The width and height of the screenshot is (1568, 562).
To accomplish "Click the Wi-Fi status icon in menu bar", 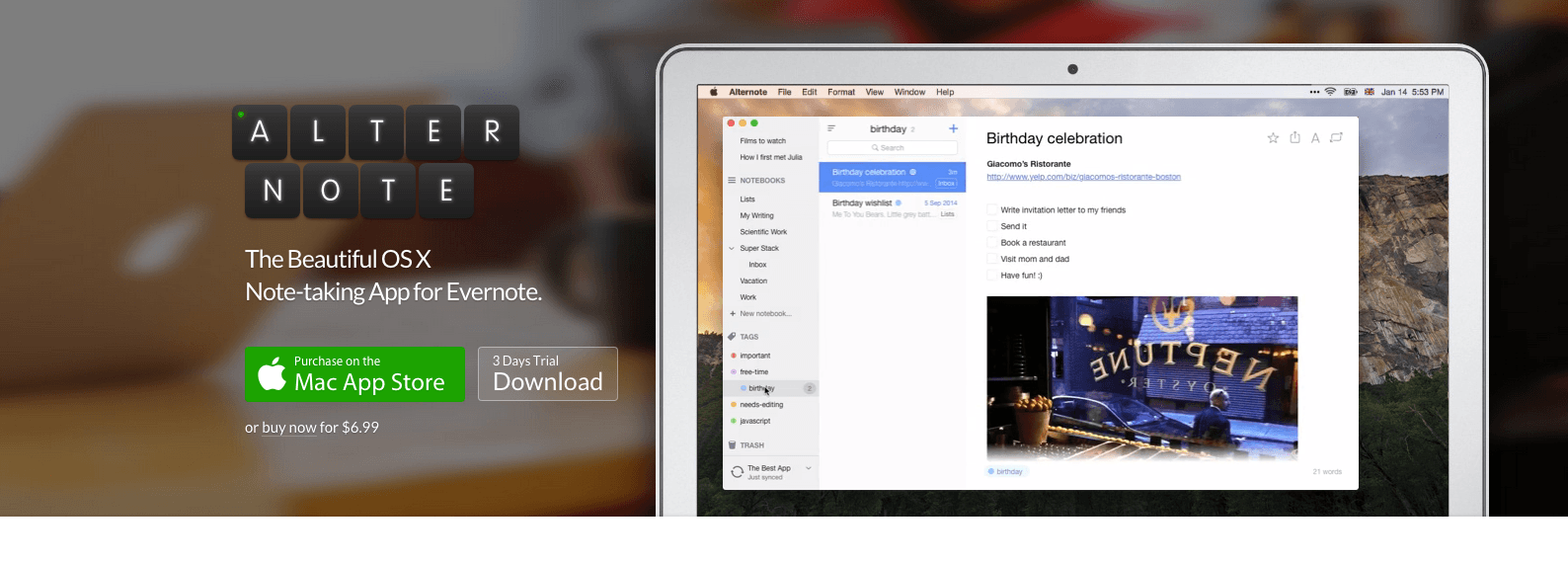I will click(x=1330, y=92).
